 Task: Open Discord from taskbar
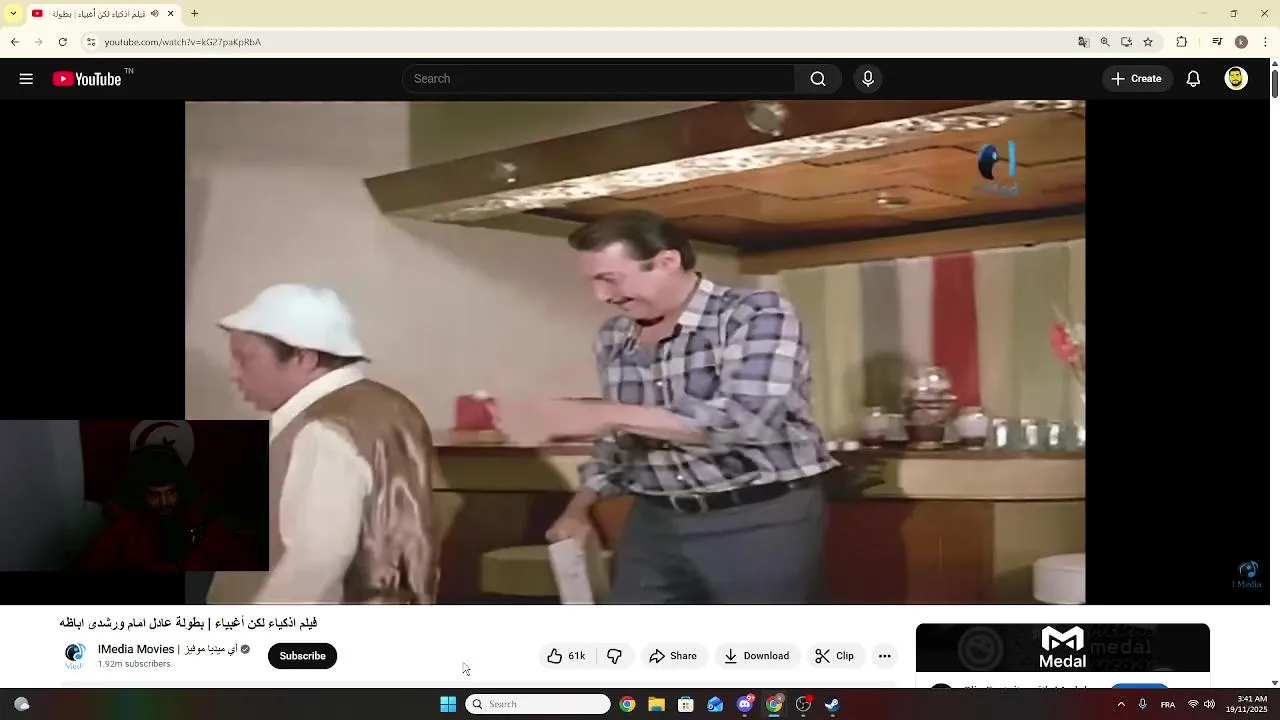click(x=745, y=704)
